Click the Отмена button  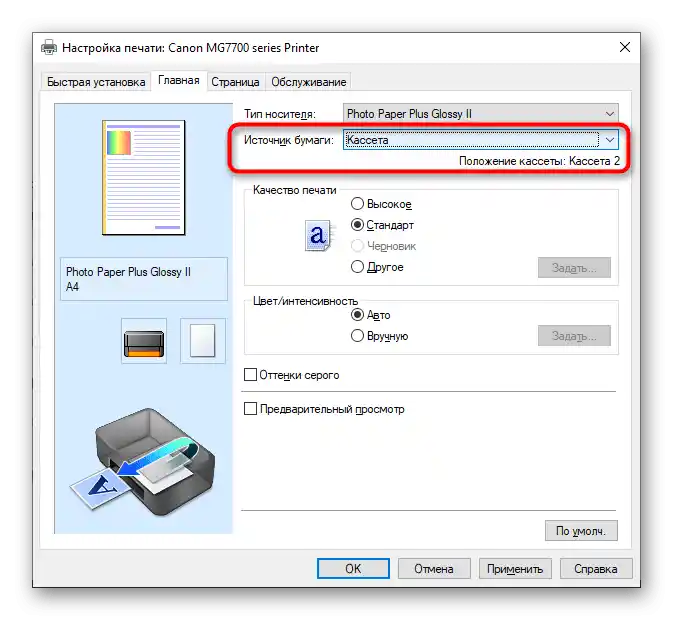434,569
